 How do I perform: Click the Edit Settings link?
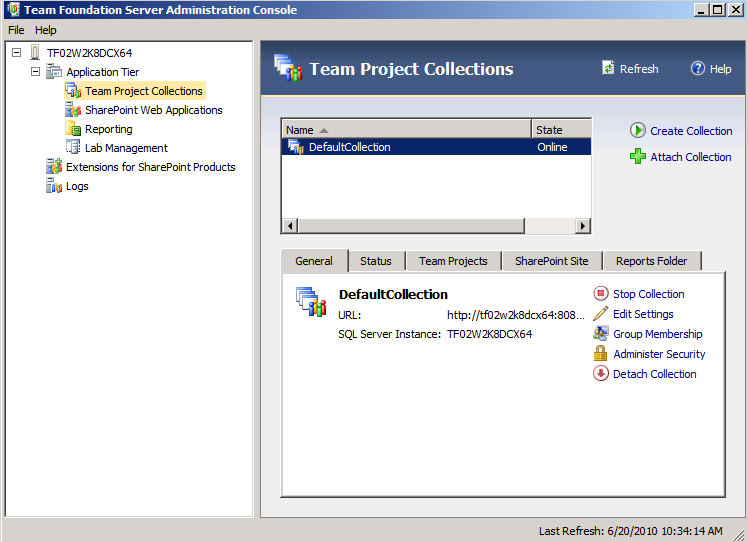click(x=643, y=314)
